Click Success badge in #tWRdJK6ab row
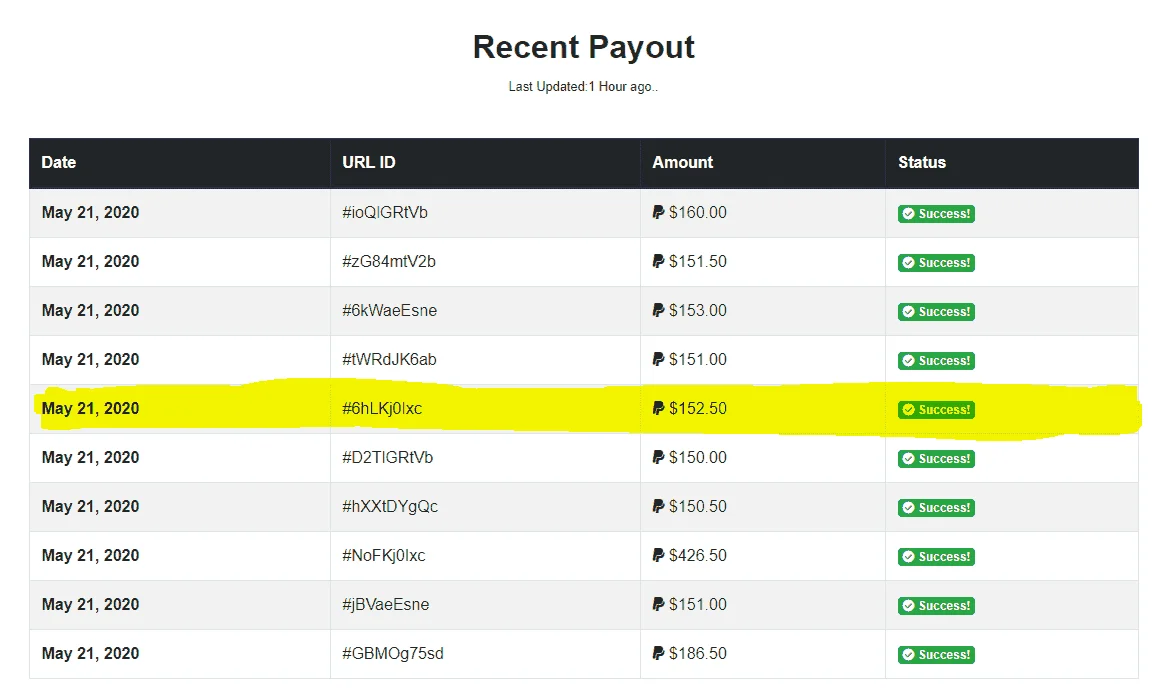The height and width of the screenshot is (694, 1165). point(936,361)
